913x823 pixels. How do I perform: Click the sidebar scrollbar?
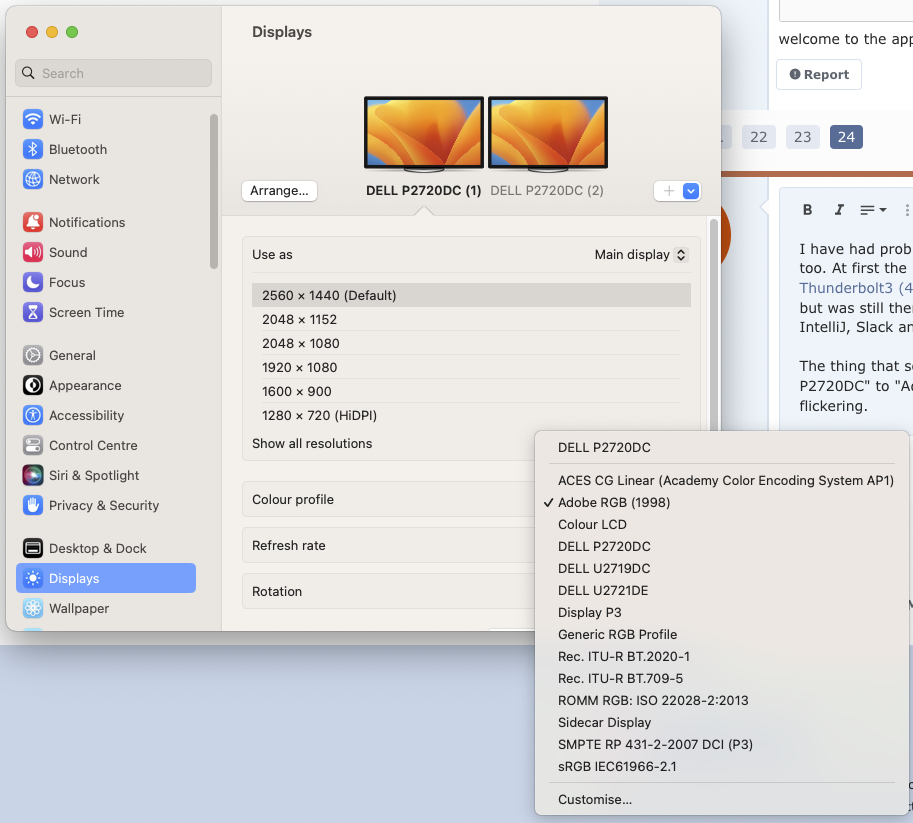(214, 192)
